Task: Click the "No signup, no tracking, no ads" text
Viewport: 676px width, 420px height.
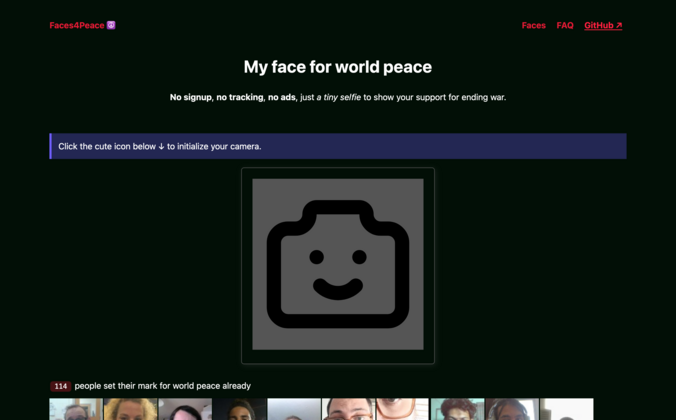Action: 233,97
